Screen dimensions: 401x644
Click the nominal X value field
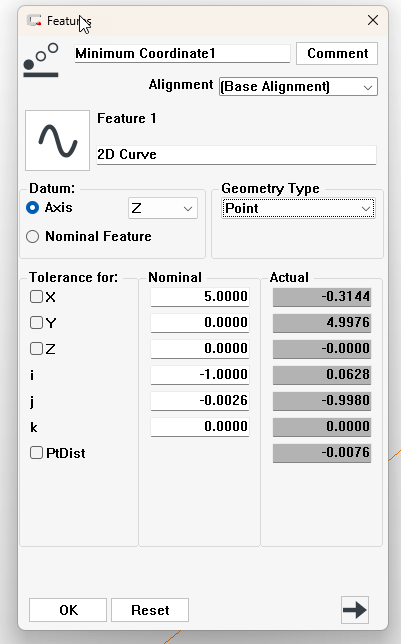[x=200, y=297]
